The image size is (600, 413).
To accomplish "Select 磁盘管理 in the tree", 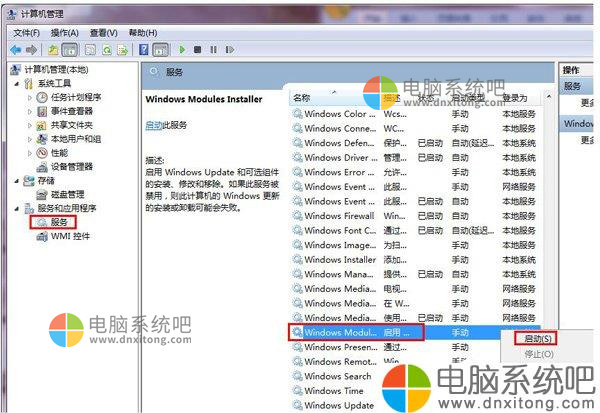I will click(60, 194).
